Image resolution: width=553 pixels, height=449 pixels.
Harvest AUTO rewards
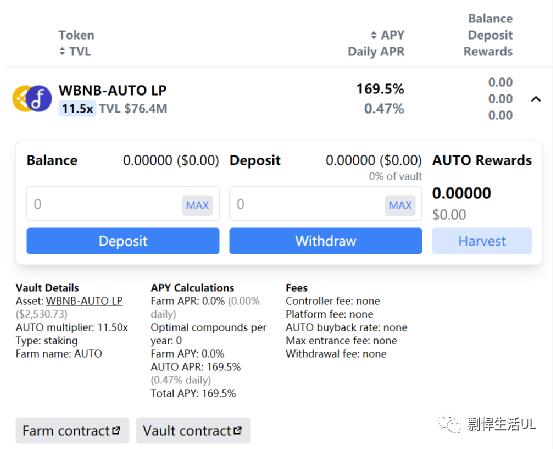pyautogui.click(x=482, y=241)
